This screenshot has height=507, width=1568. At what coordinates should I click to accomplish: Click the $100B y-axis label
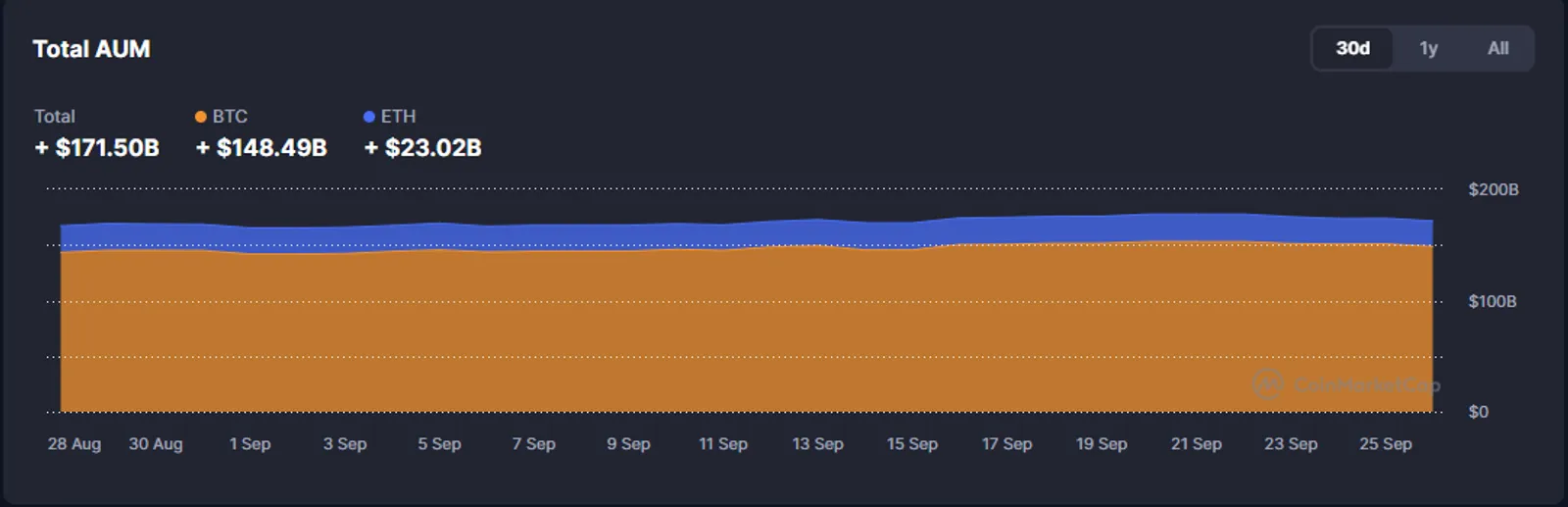[x=1493, y=301]
